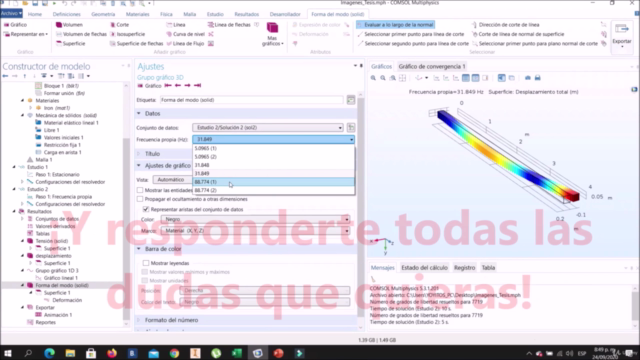Switch to Gráfico de convergencia 1 tab

click(432, 67)
